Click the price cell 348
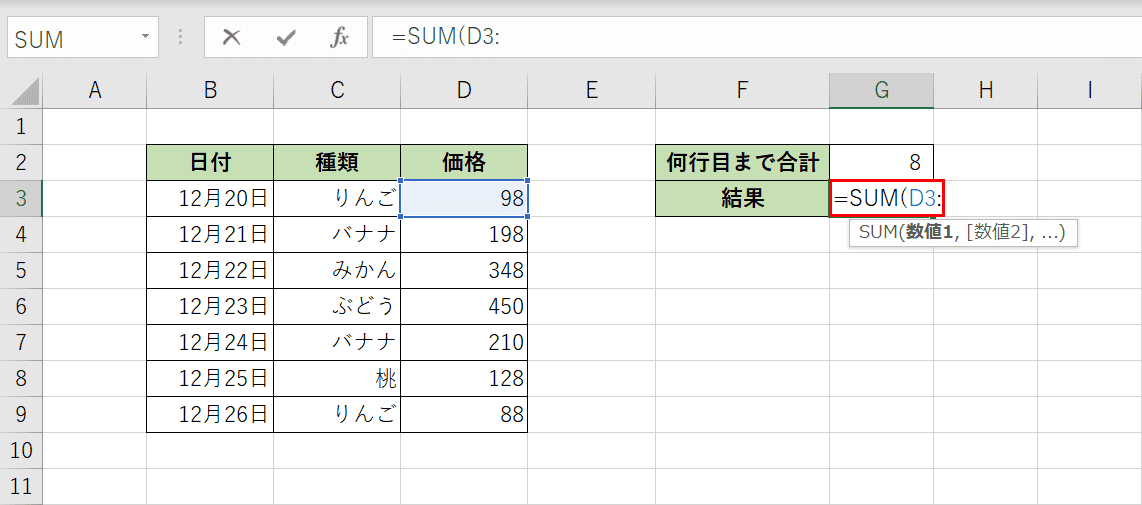The width and height of the screenshot is (1142, 505). [464, 270]
